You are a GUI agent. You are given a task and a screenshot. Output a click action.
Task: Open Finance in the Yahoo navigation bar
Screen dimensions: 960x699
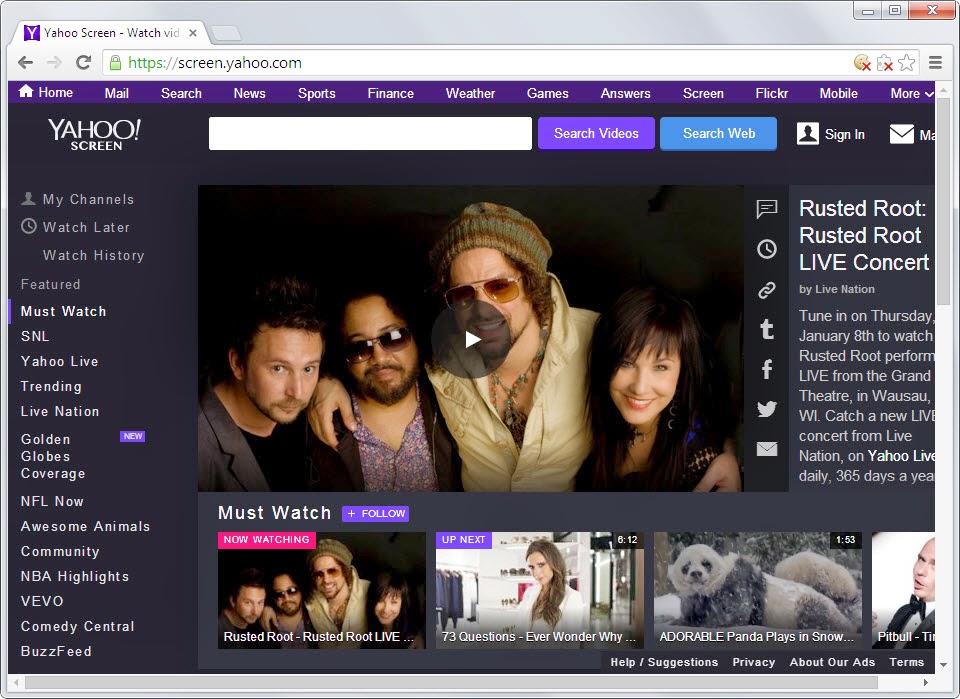pos(391,94)
